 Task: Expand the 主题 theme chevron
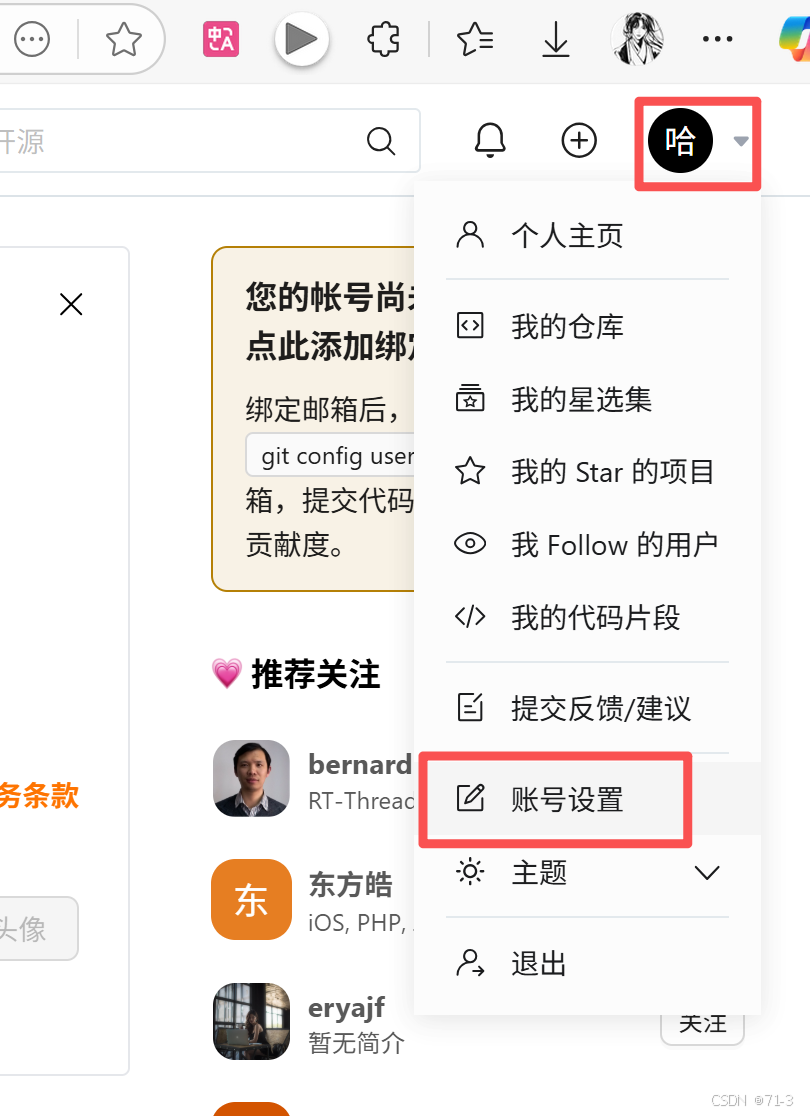click(707, 873)
